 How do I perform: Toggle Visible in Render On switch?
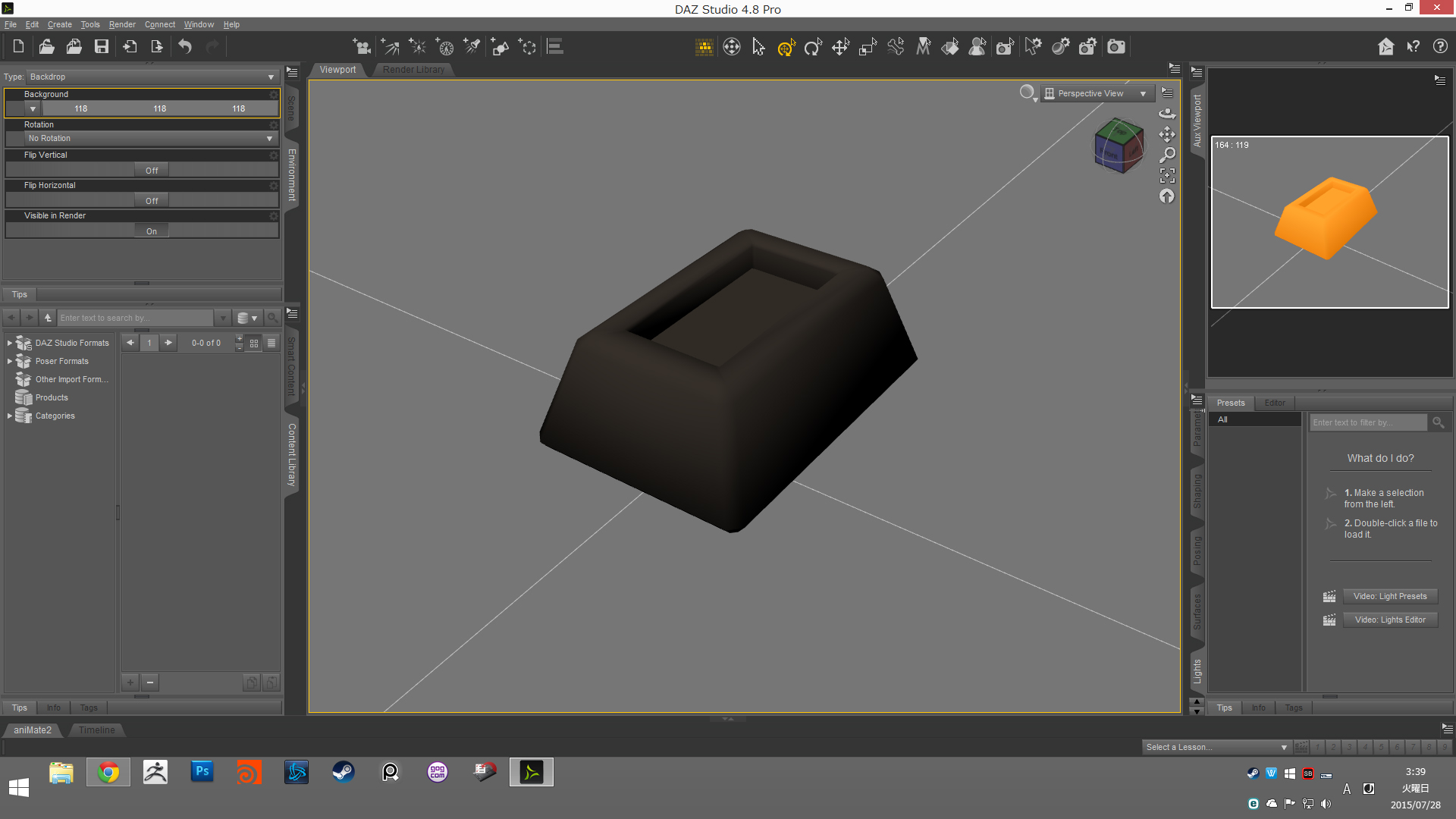click(x=152, y=231)
